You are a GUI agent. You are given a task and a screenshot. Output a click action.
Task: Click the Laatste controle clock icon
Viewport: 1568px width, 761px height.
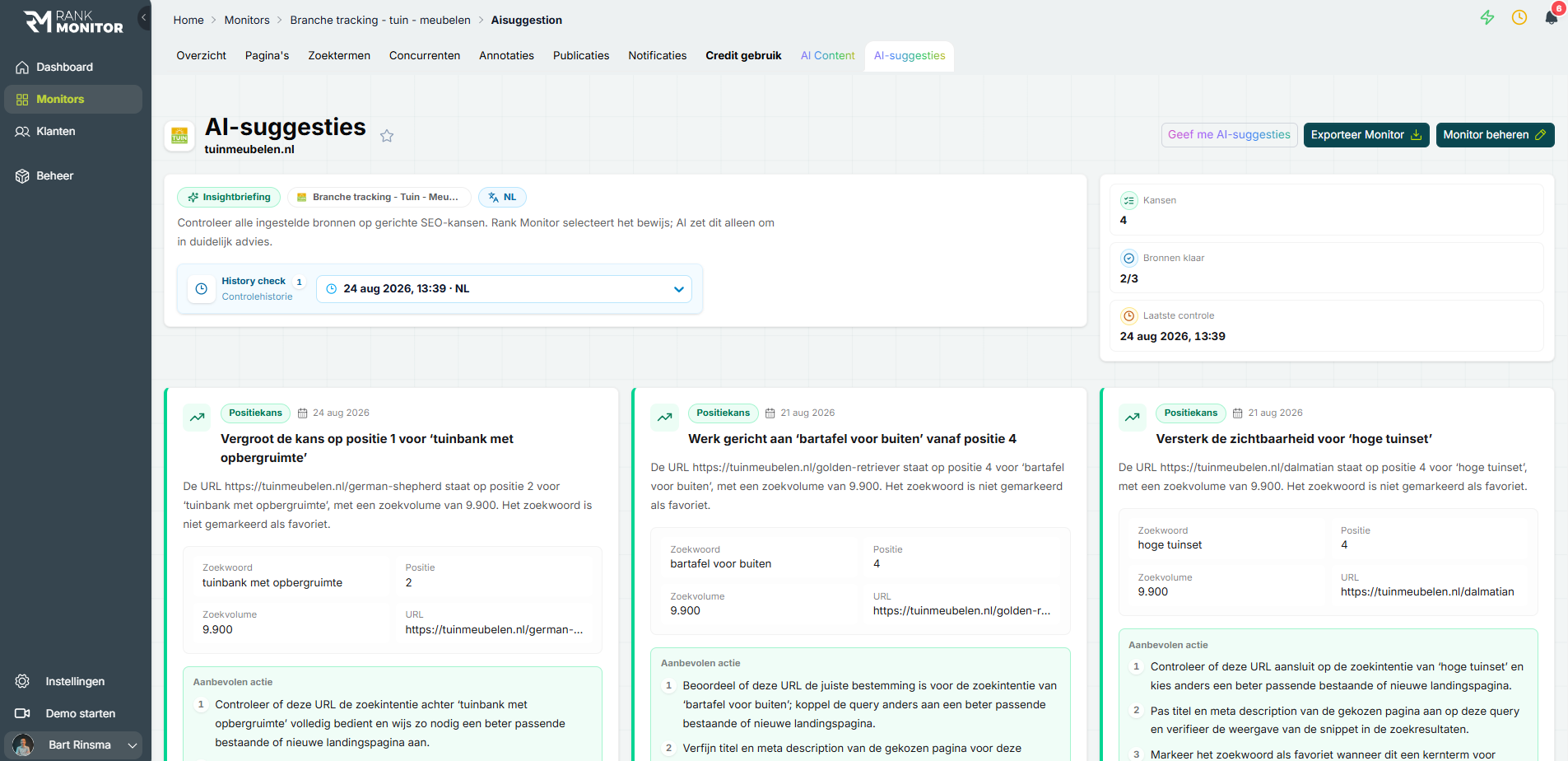pos(1129,315)
